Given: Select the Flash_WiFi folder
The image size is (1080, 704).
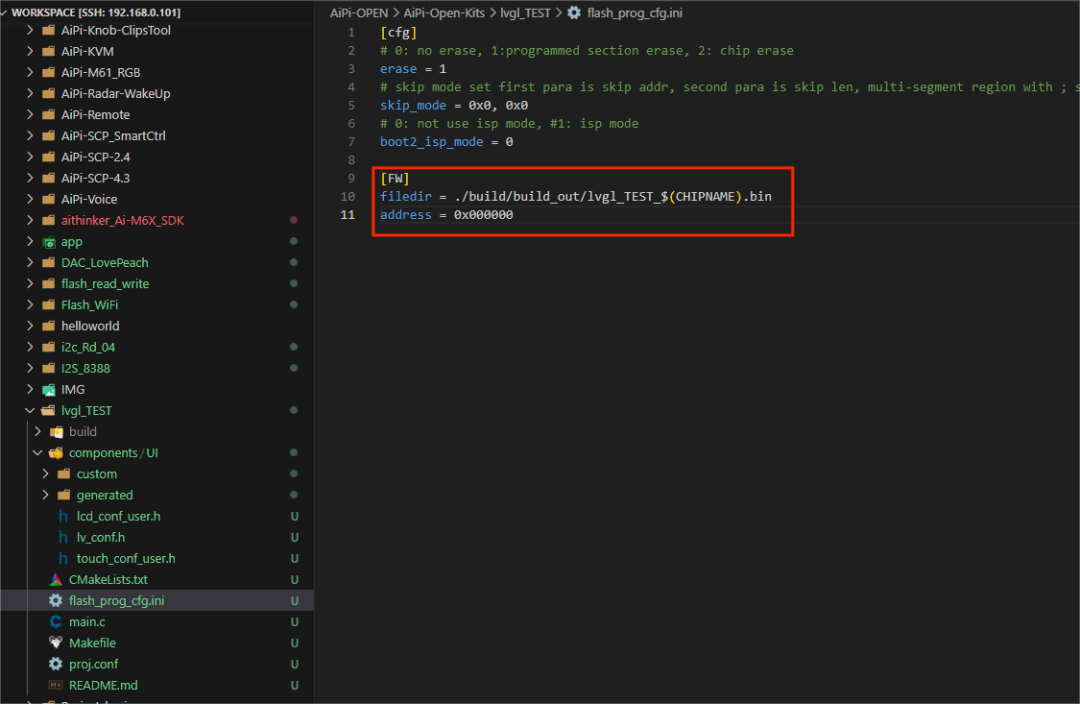Looking at the screenshot, I should pos(157,305).
